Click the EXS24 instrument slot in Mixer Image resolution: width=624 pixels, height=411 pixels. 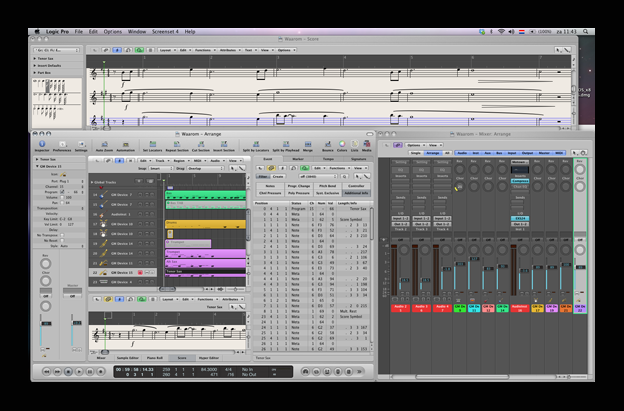(x=520, y=219)
